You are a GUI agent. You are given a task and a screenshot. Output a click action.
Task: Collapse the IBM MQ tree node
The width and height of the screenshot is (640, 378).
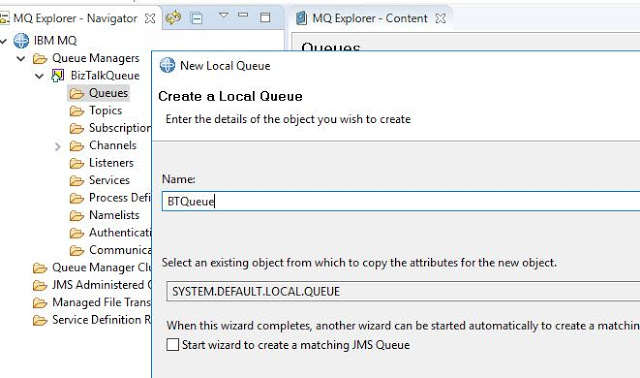(x=4, y=41)
